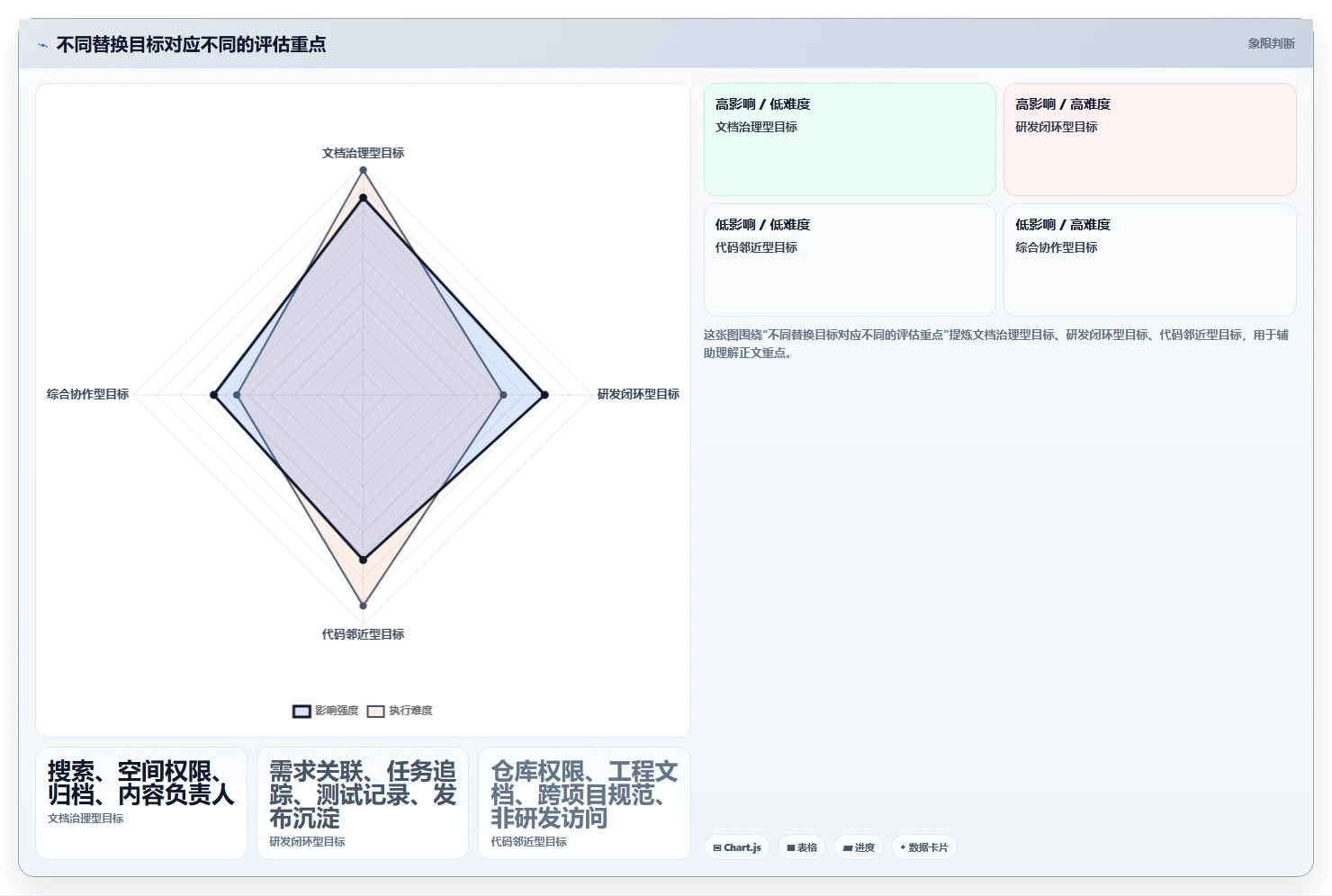Click the radar axis label 代码邻近型目标

click(x=363, y=634)
